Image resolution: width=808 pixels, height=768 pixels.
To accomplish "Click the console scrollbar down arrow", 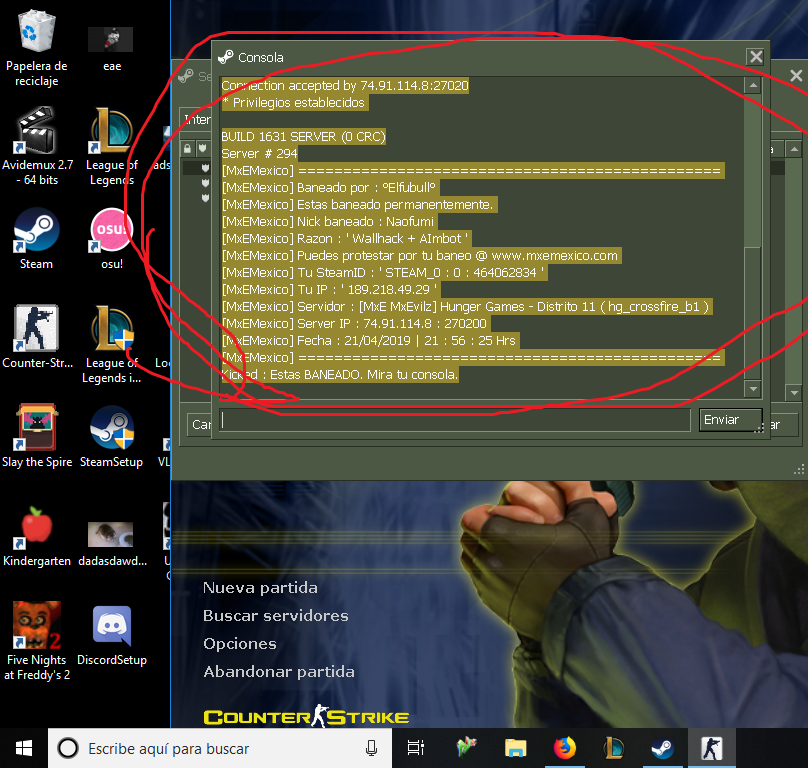I will pos(753,389).
